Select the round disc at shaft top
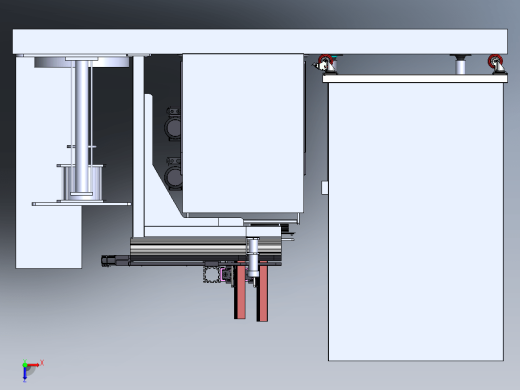The image size is (520, 390). [82, 62]
